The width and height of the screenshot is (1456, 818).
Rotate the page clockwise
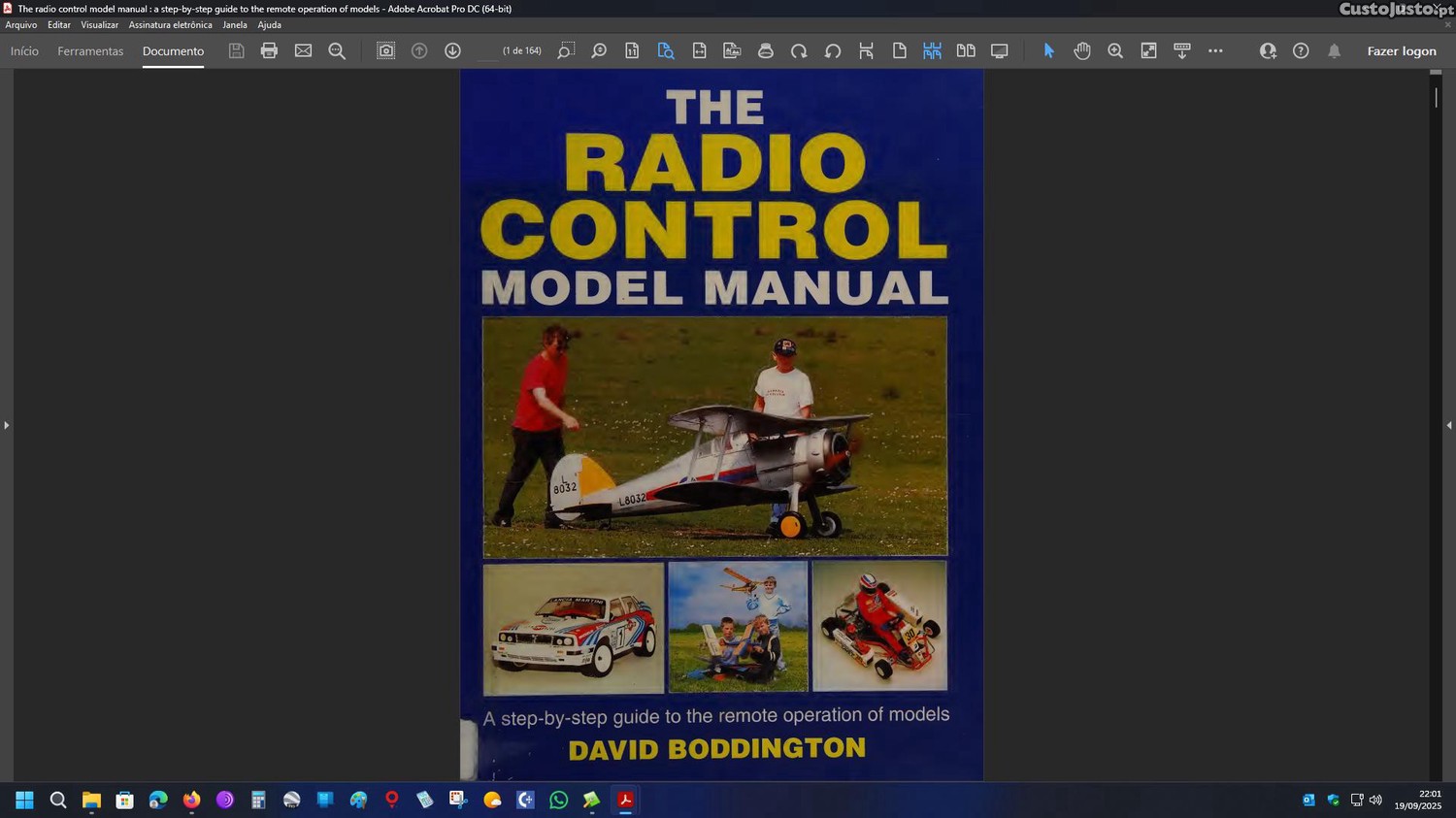click(x=799, y=50)
